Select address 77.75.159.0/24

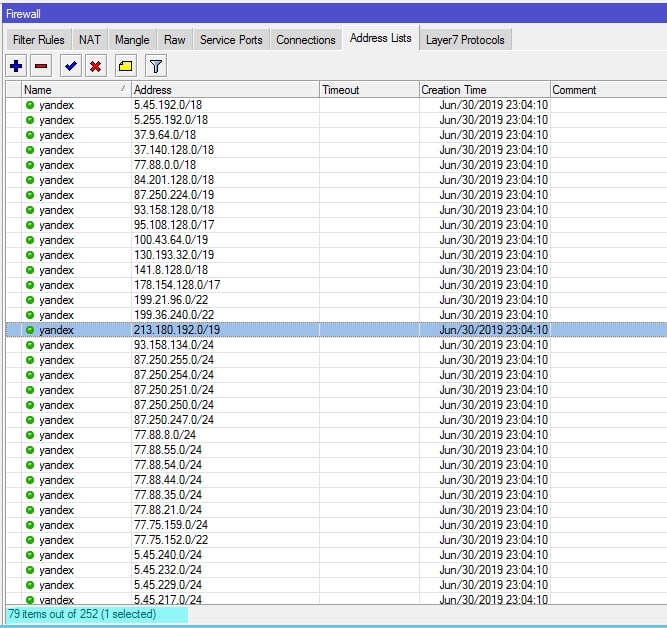pos(171,525)
